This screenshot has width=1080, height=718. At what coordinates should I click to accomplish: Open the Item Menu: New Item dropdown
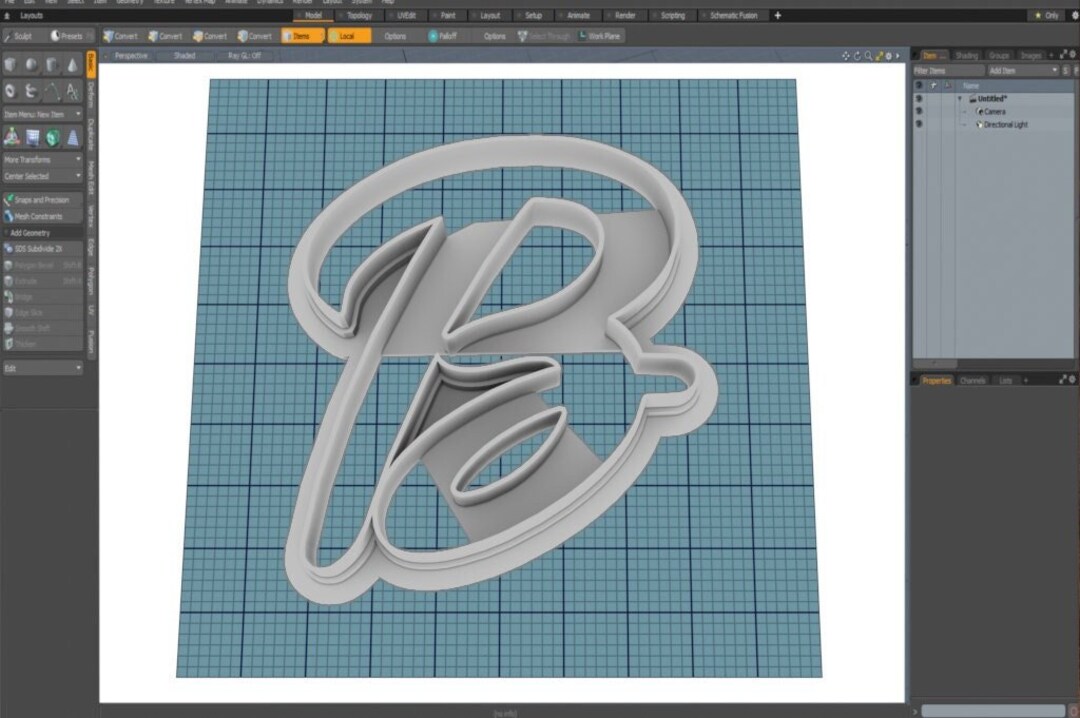(42, 114)
